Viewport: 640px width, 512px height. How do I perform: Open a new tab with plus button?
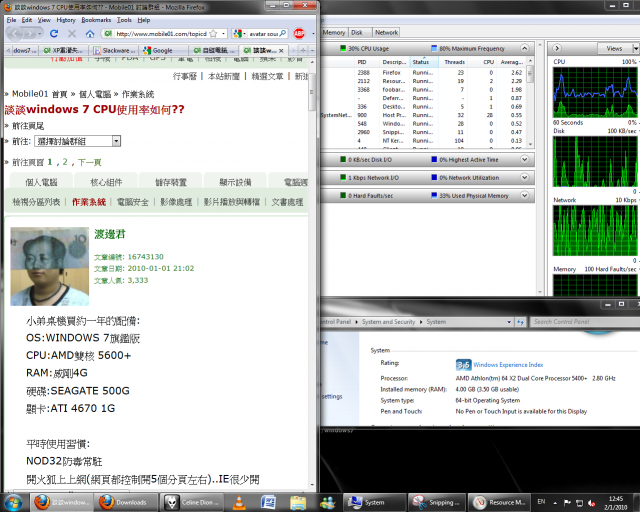click(x=303, y=50)
